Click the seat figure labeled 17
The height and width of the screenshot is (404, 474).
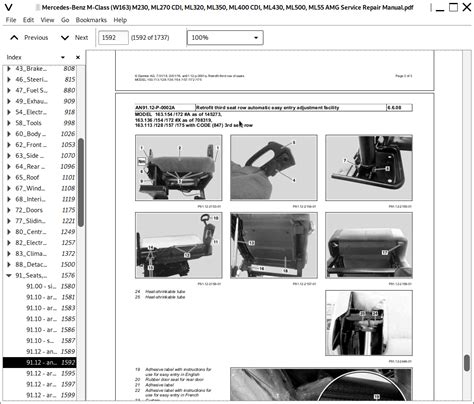click(369, 245)
